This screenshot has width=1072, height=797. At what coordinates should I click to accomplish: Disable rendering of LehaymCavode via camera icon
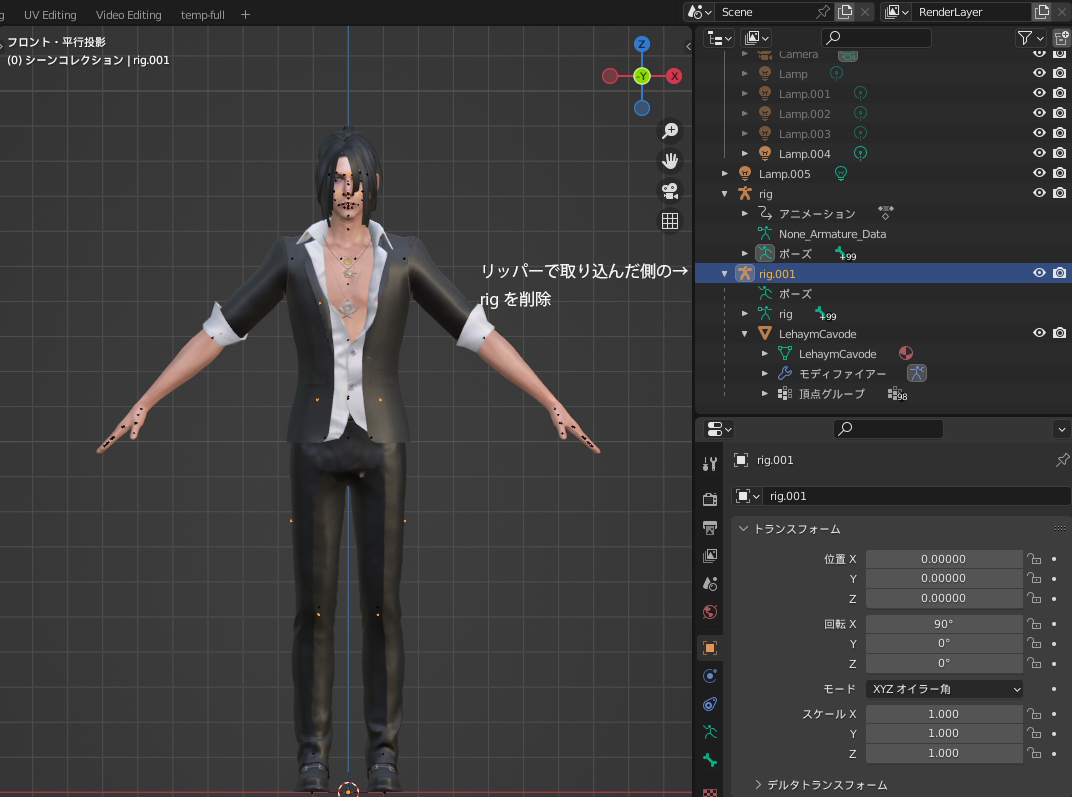(1059, 333)
